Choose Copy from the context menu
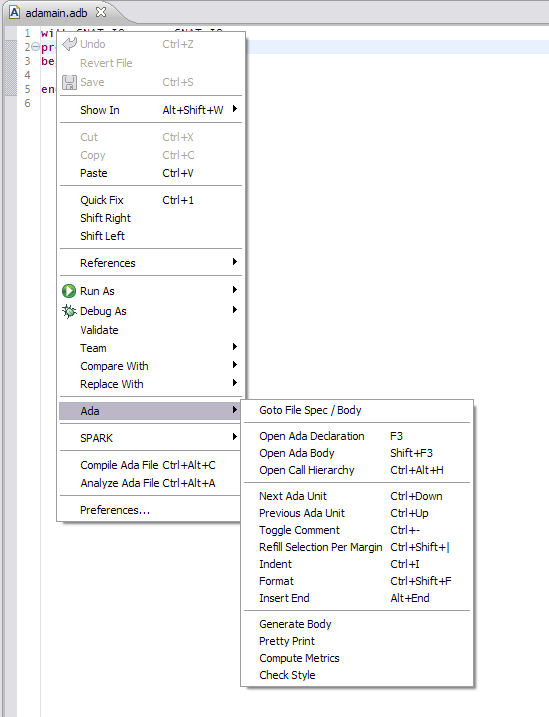Viewport: 549px width, 717px height. 151,155
